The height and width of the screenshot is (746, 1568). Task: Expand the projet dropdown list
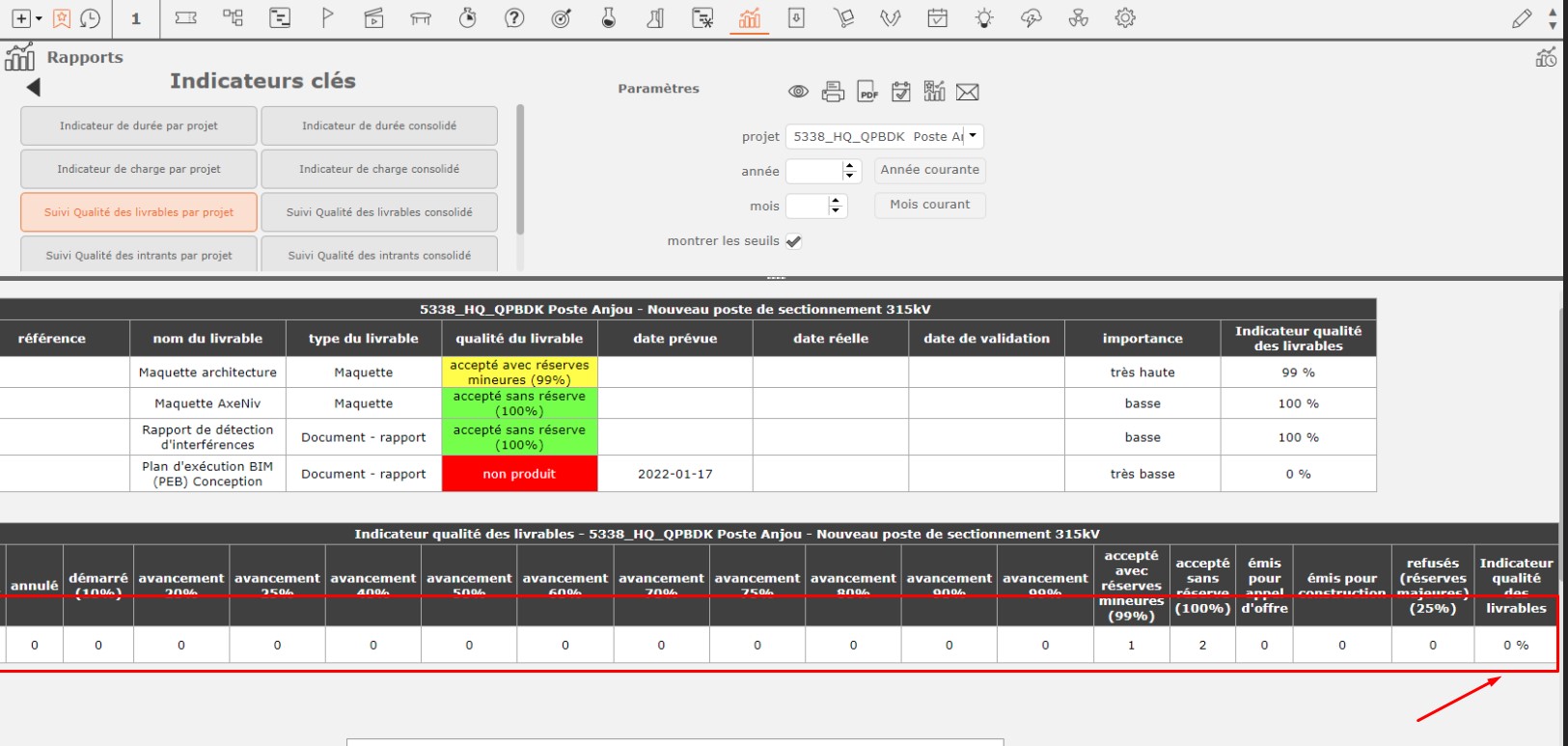tap(973, 136)
